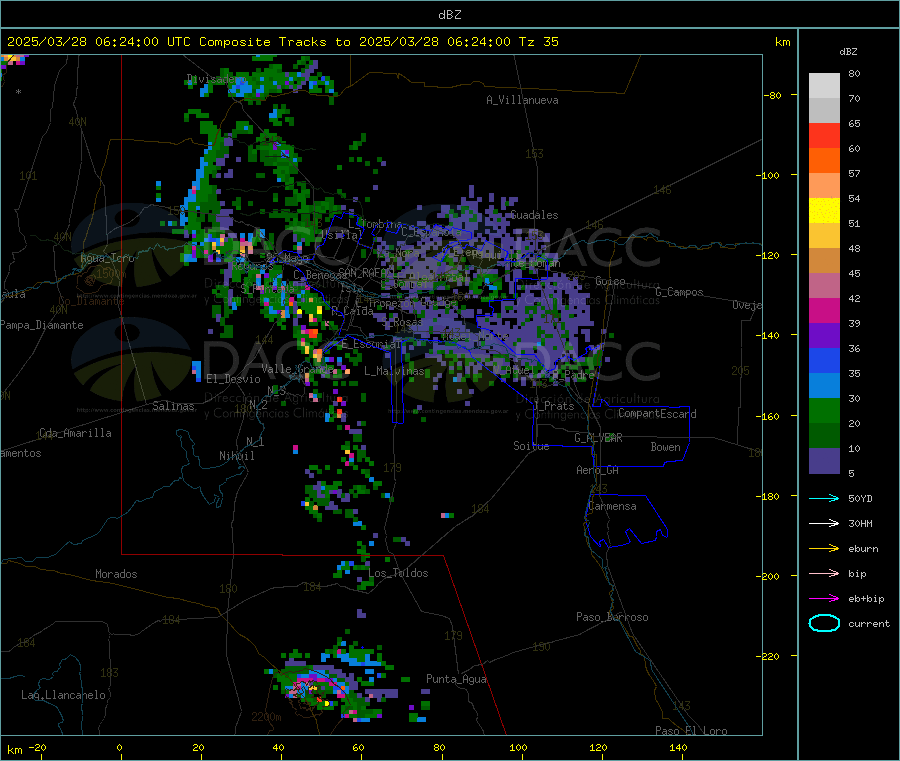Screen dimensions: 900x761
Task: Click the 'Nihuil' map label
Action: tap(236, 456)
